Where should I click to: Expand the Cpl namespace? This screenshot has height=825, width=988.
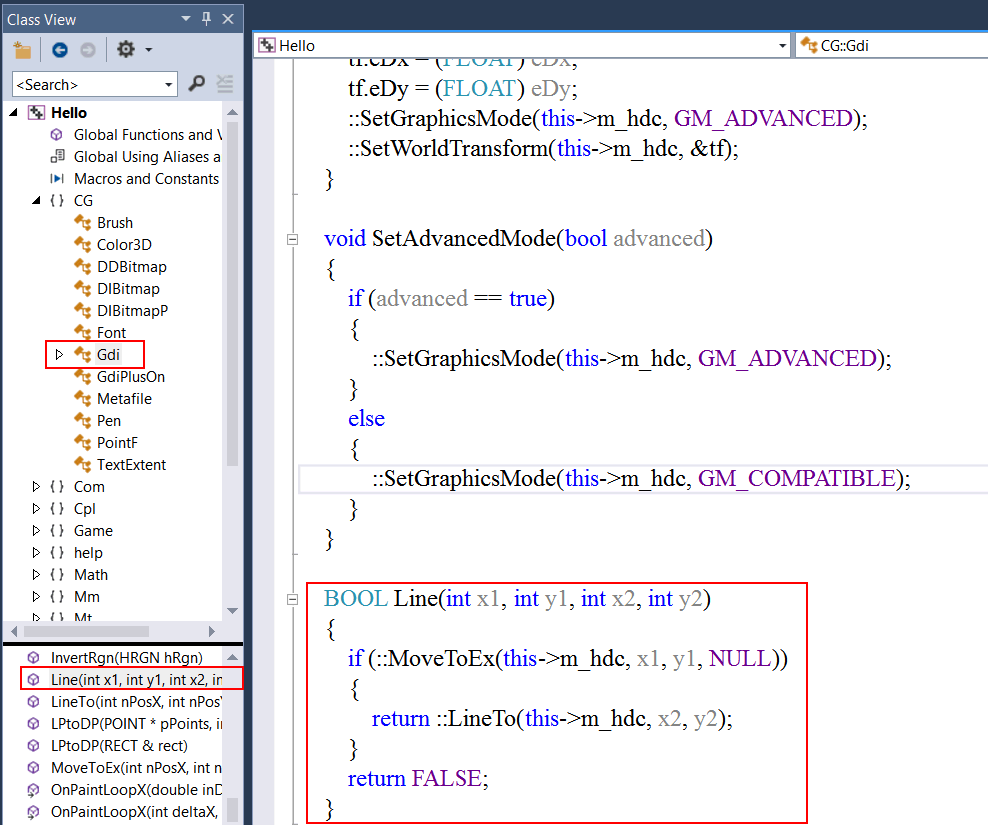pyautogui.click(x=36, y=509)
